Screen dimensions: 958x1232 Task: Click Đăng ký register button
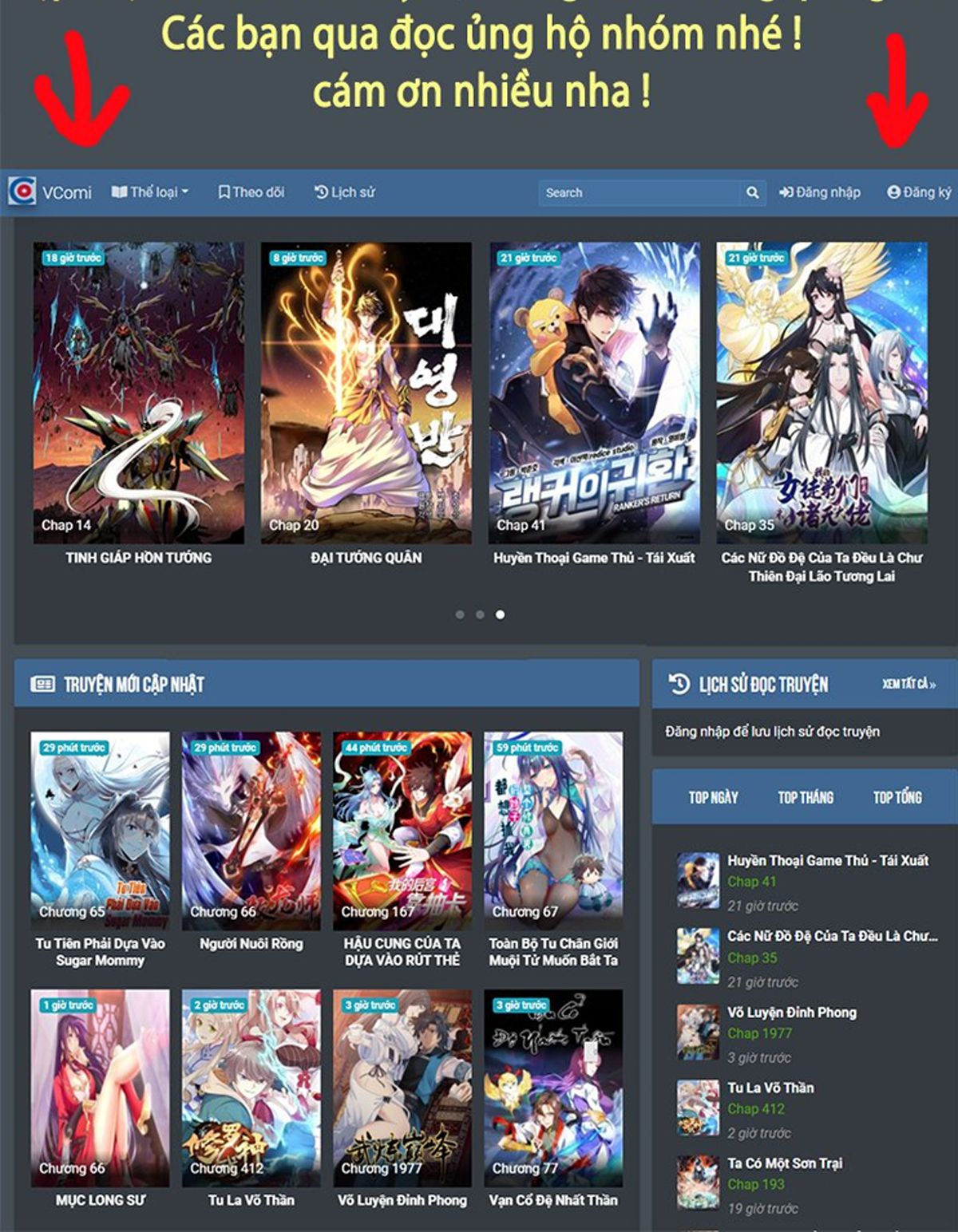[919, 192]
